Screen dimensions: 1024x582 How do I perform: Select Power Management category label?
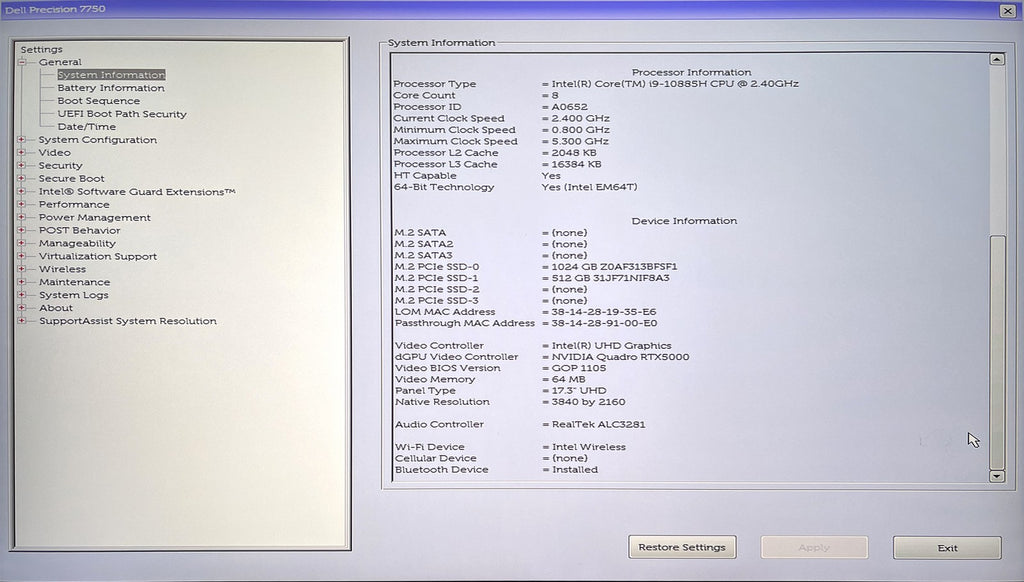(x=95, y=218)
